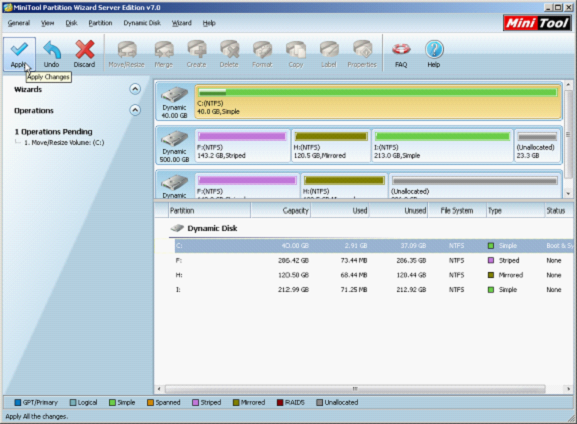The image size is (577, 424).
Task: Click the Undo arrow icon
Action: click(52, 49)
